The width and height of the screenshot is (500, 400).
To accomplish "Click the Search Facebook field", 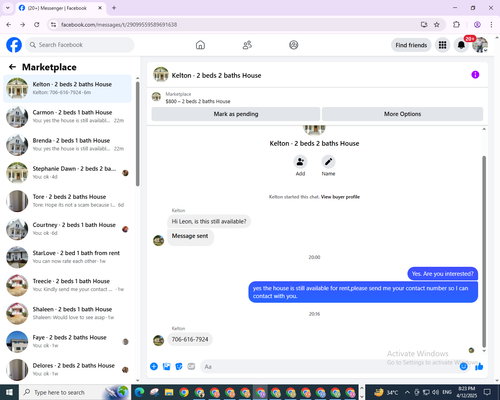I will [x=80, y=45].
